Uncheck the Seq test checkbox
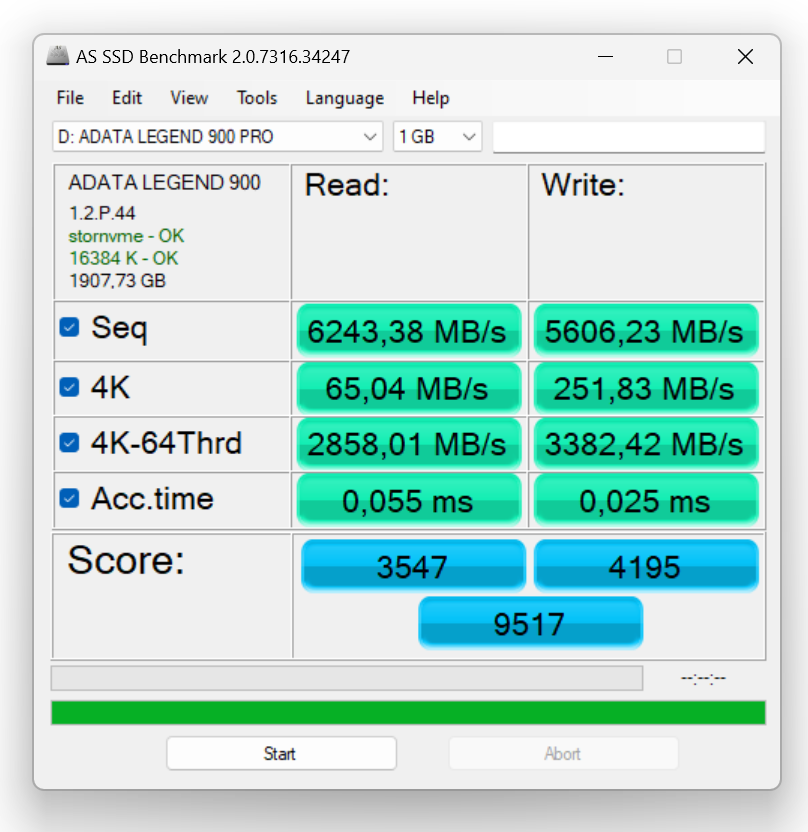The image size is (808, 832). [x=69, y=327]
